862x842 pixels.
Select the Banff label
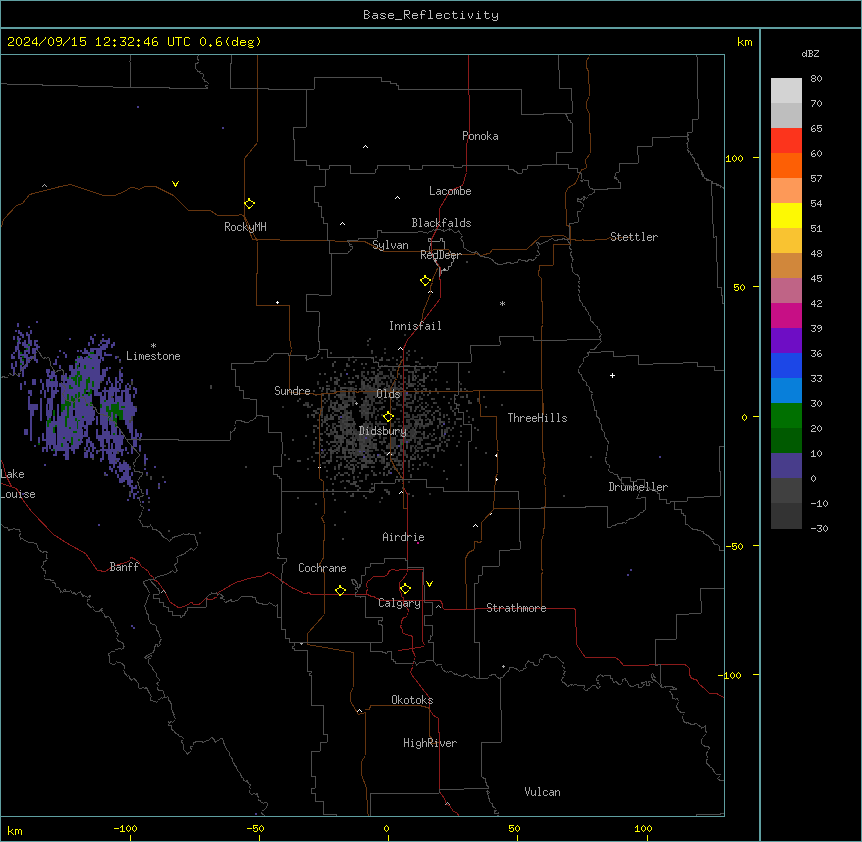pyautogui.click(x=124, y=567)
